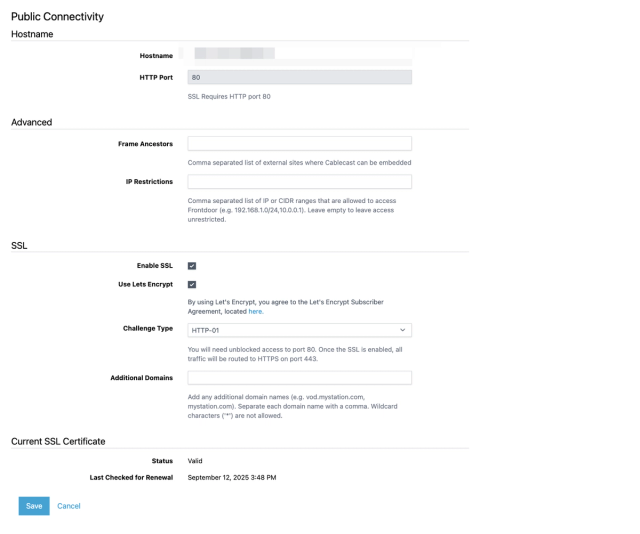Click the IP Restrictions label
The image size is (640, 534).
[149, 181]
